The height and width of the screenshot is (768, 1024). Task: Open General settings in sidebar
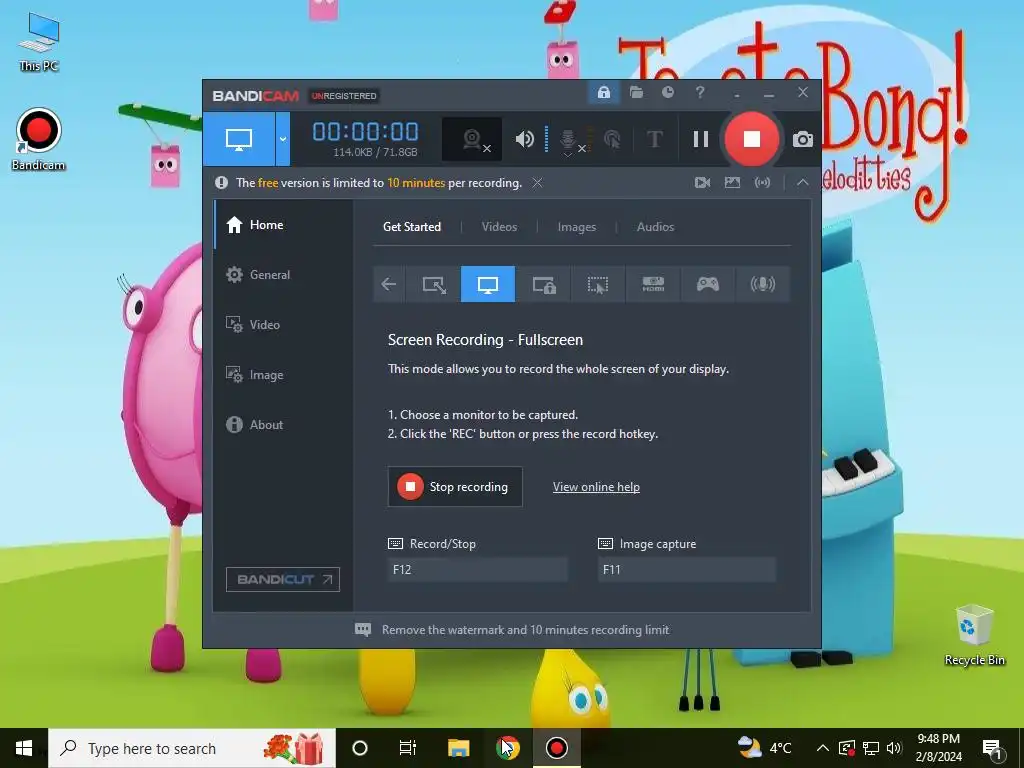[283, 275]
